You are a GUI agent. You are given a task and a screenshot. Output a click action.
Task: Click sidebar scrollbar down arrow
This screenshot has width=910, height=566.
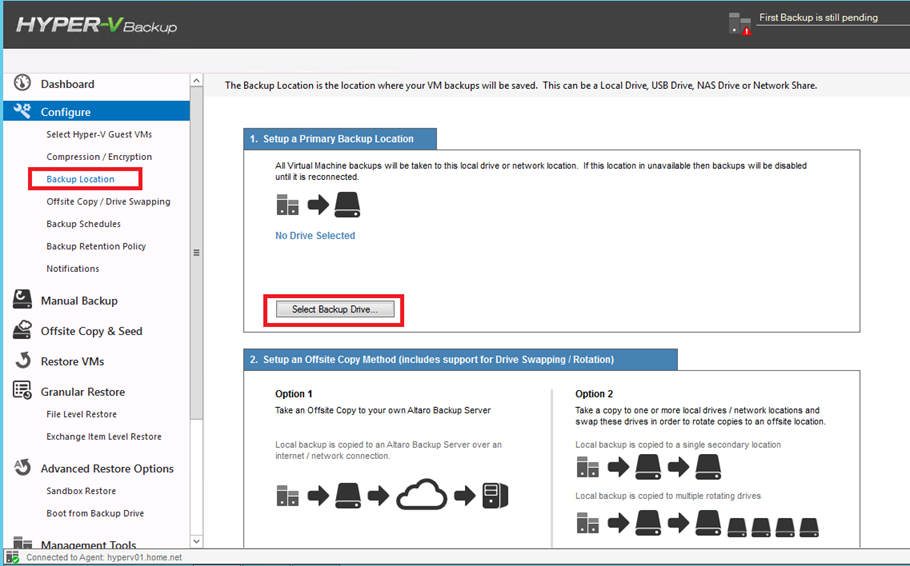coord(196,541)
